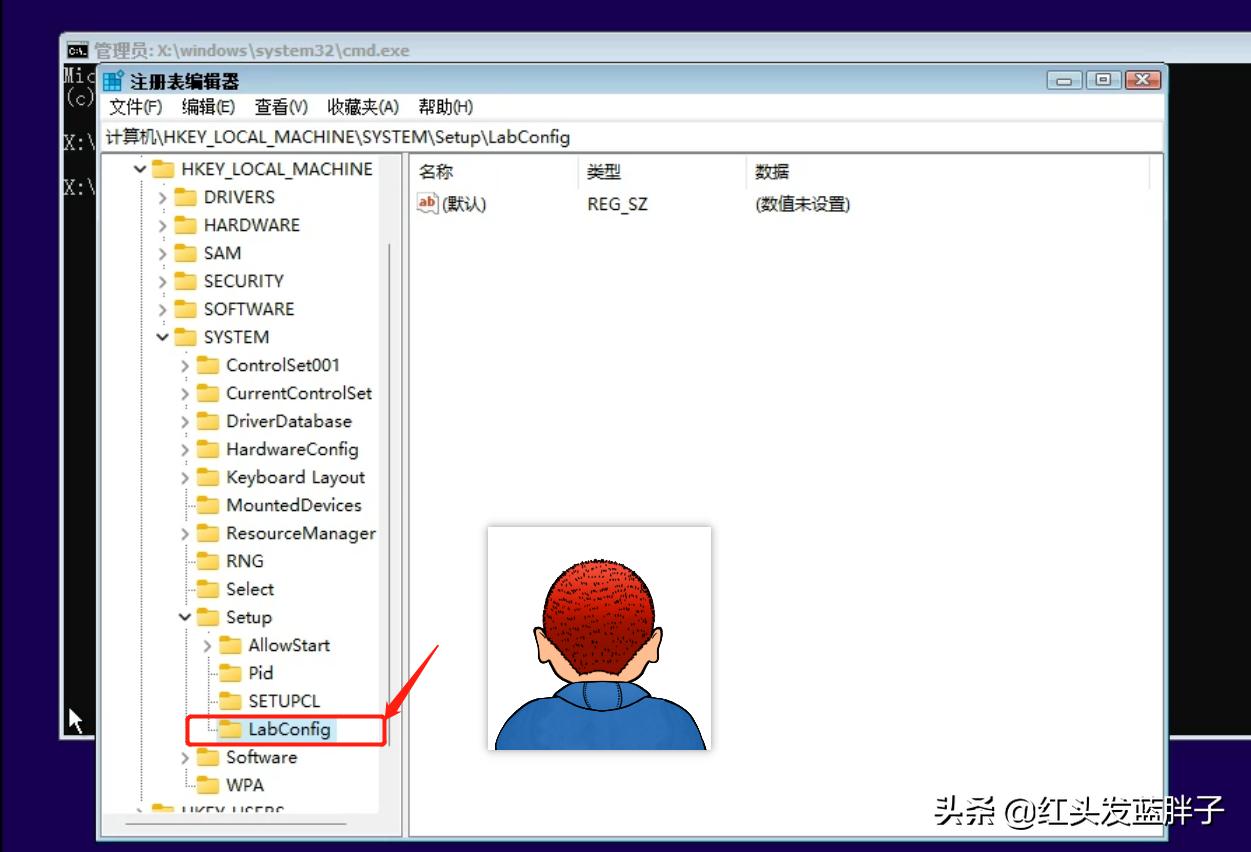Click the cmd.exe icon on the command prompt title bar
Image resolution: width=1251 pixels, height=852 pixels.
[75, 50]
